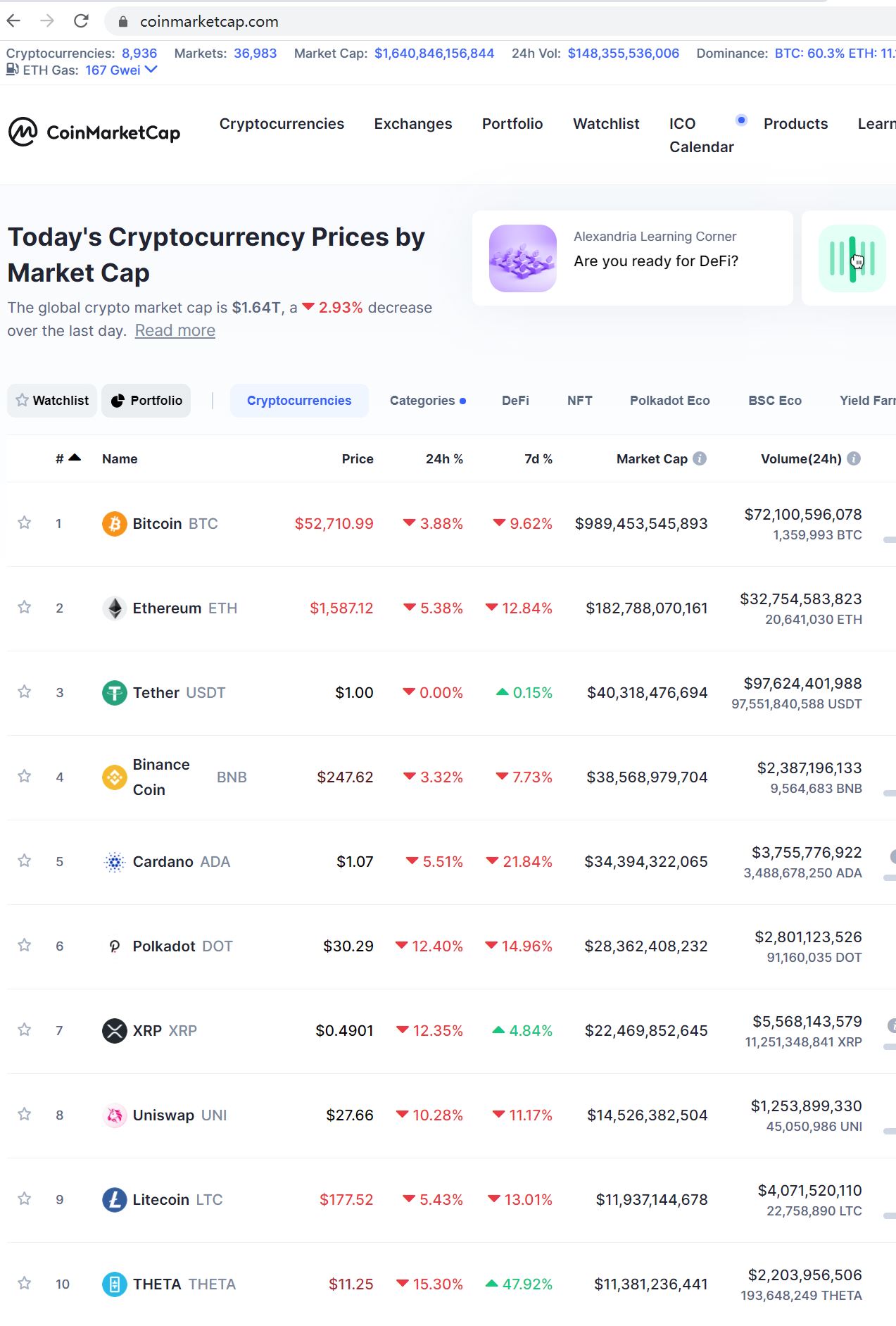Screen dimensions: 896x1326
Task: Toggle the watchlist star for Uniswap
Action: (25, 1114)
